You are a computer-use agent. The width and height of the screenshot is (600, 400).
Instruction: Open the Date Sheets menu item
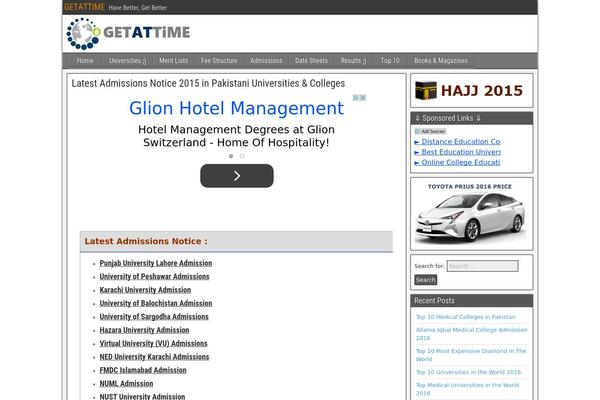tap(311, 61)
